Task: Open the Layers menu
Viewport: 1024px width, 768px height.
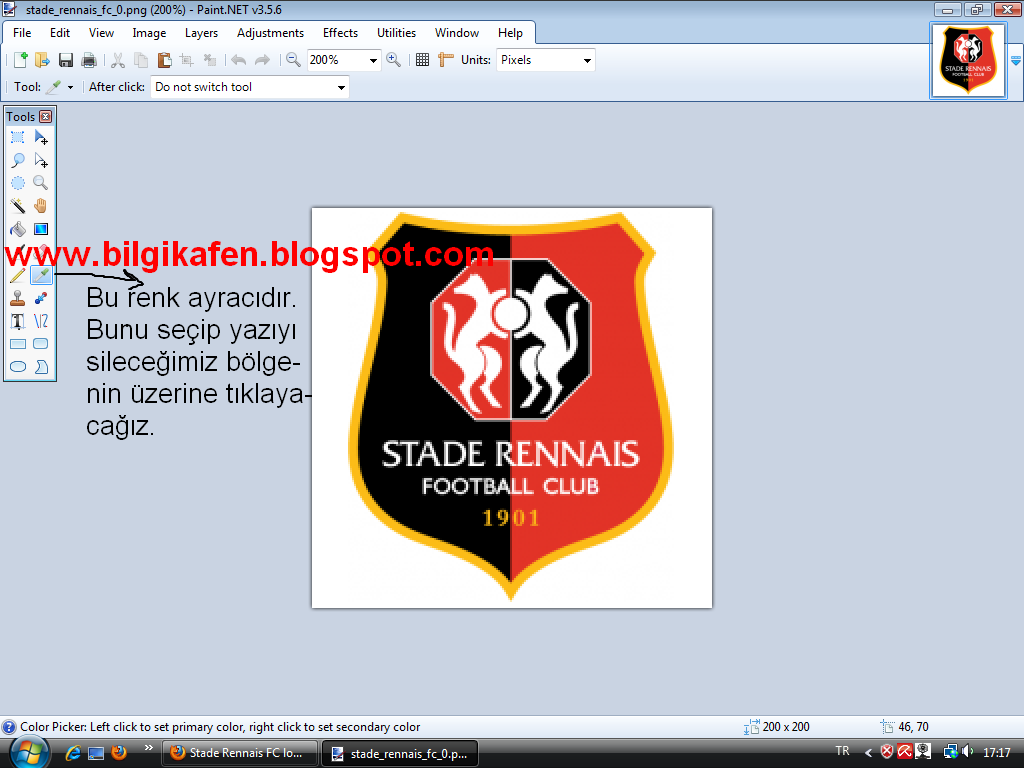Action: coord(201,33)
